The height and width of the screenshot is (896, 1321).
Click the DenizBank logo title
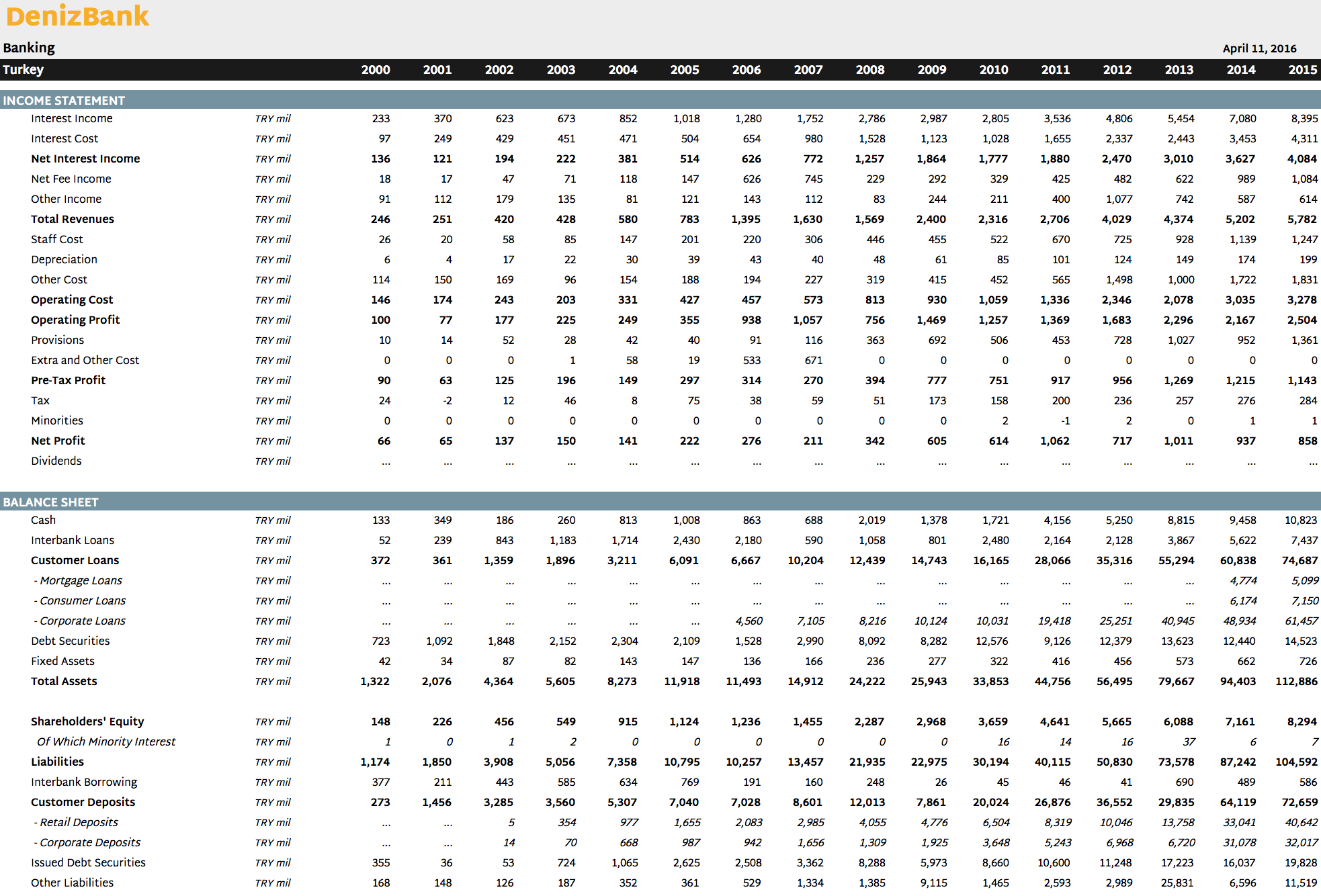click(77, 16)
